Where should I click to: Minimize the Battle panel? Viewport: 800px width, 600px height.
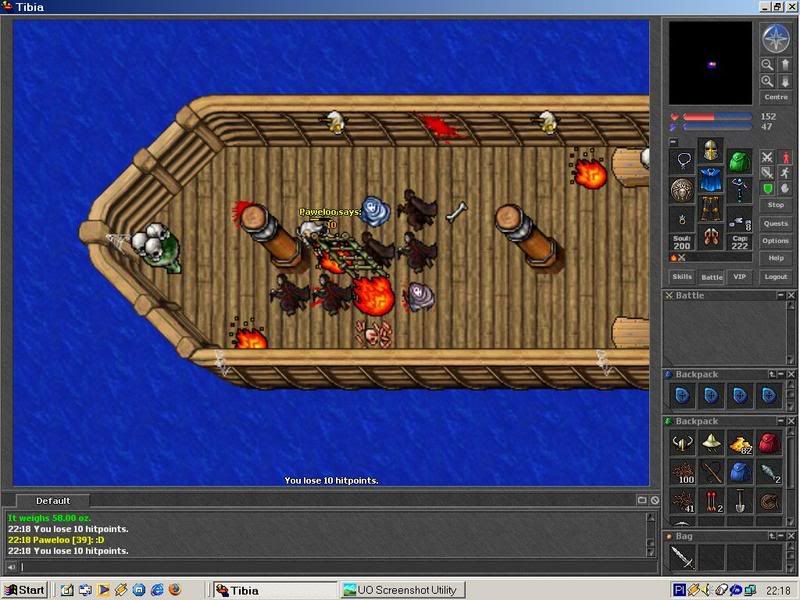(781, 295)
